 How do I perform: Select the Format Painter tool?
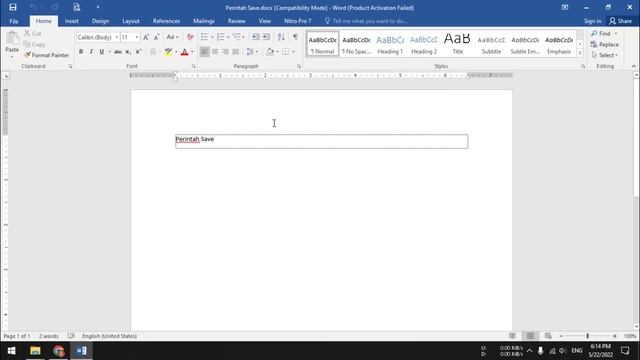46,55
